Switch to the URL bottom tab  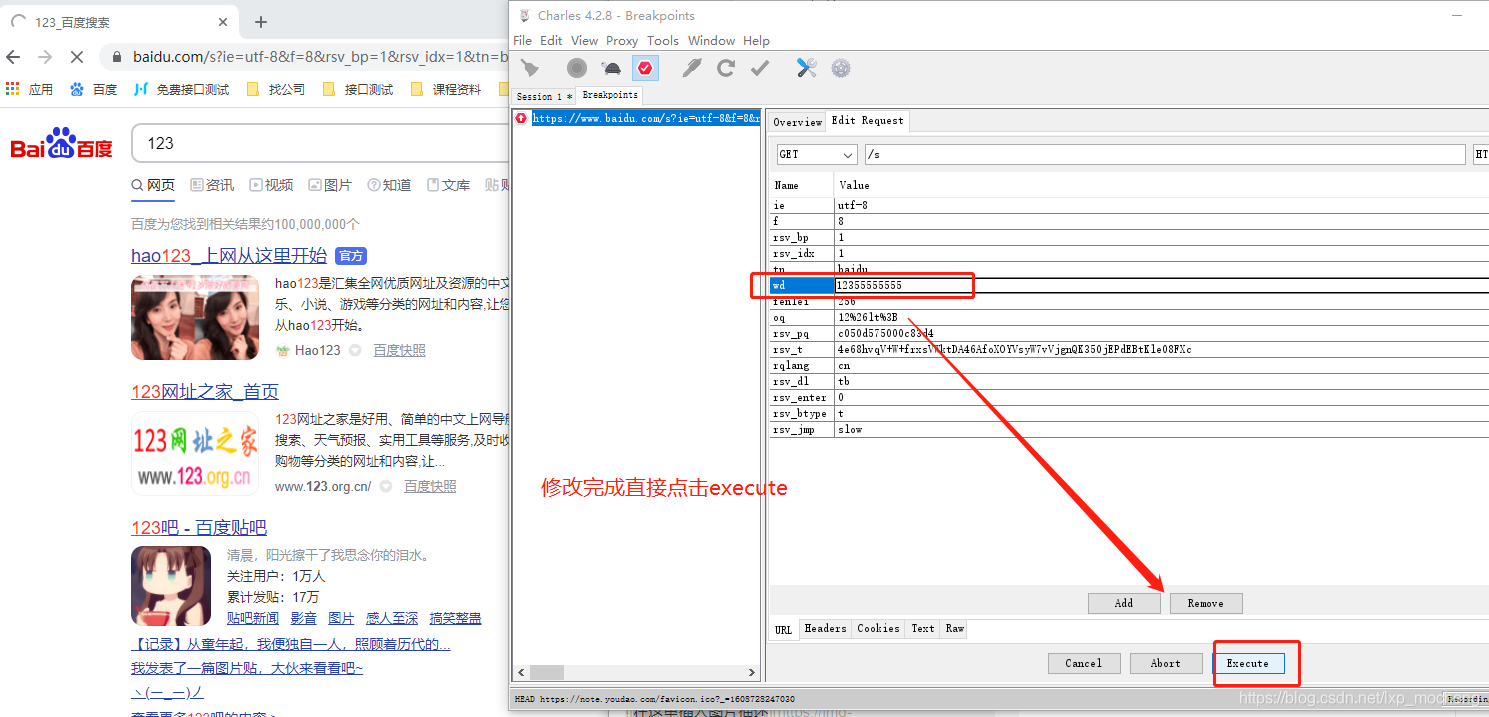(x=783, y=630)
